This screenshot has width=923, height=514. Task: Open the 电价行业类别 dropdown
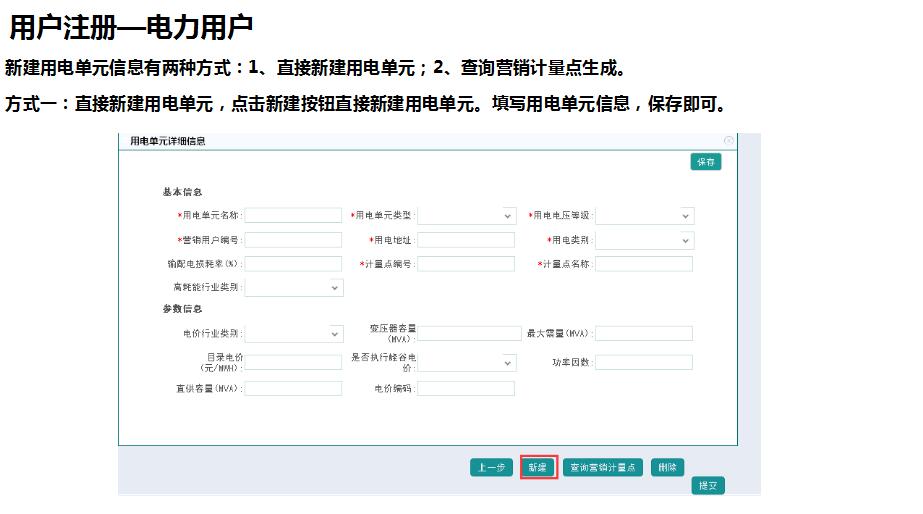coord(294,333)
